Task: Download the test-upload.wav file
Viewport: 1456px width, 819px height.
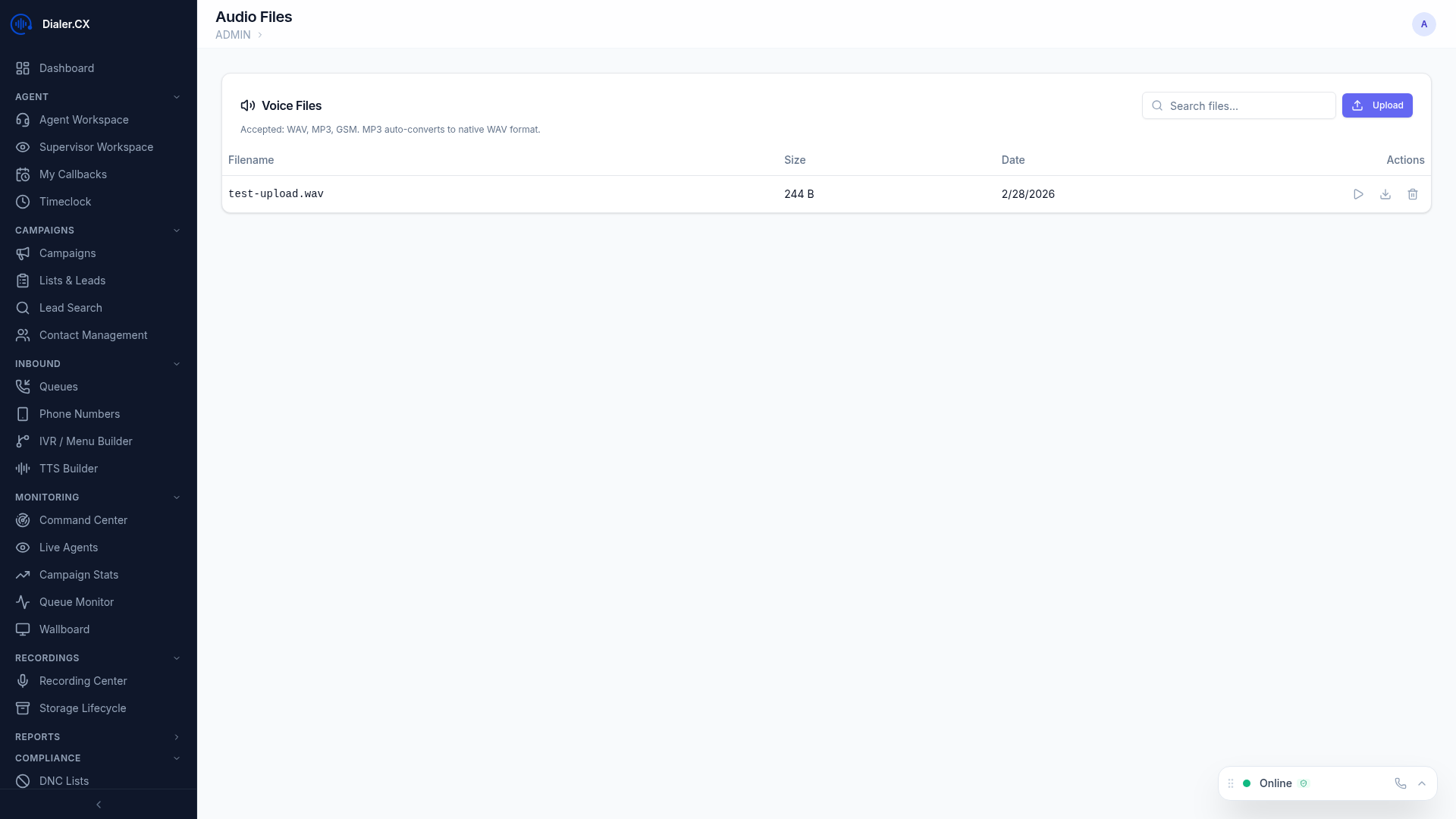Action: point(1385,194)
